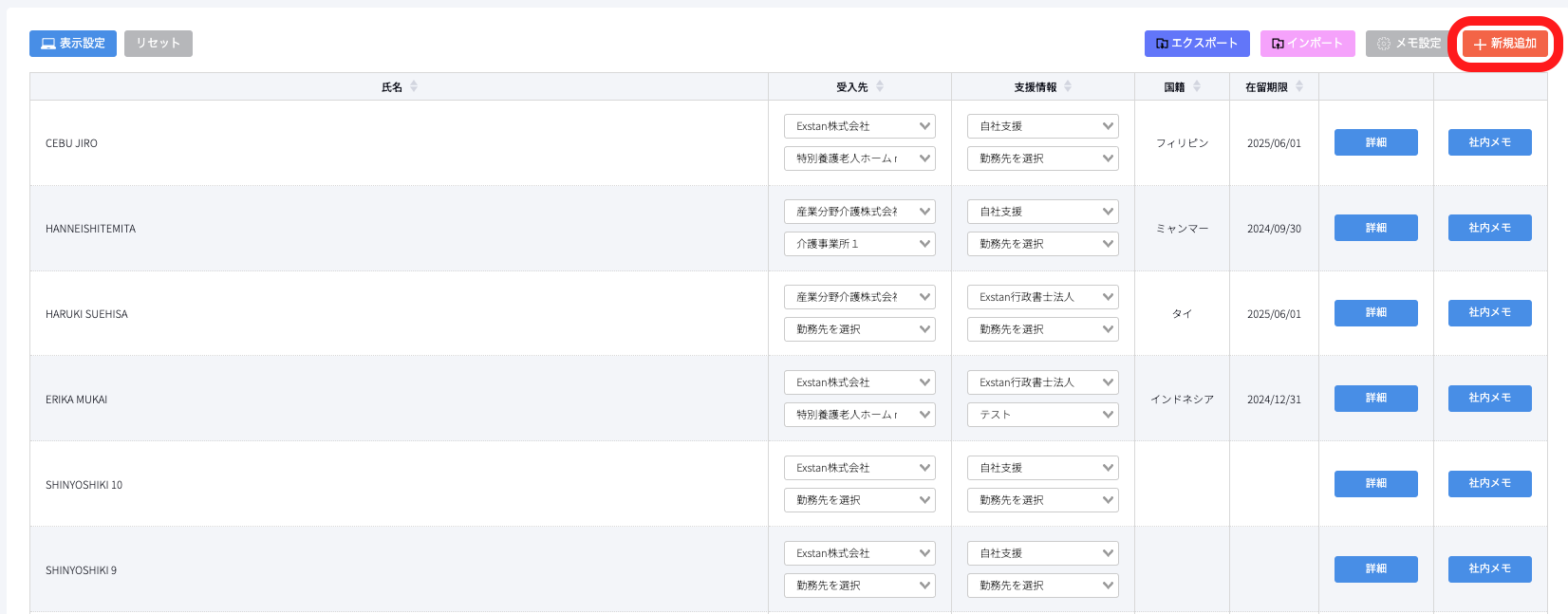Screen dimensions: 1568x614
Task: Open ERIKA MUKAI's テスト dropdown
Action: point(1042,415)
